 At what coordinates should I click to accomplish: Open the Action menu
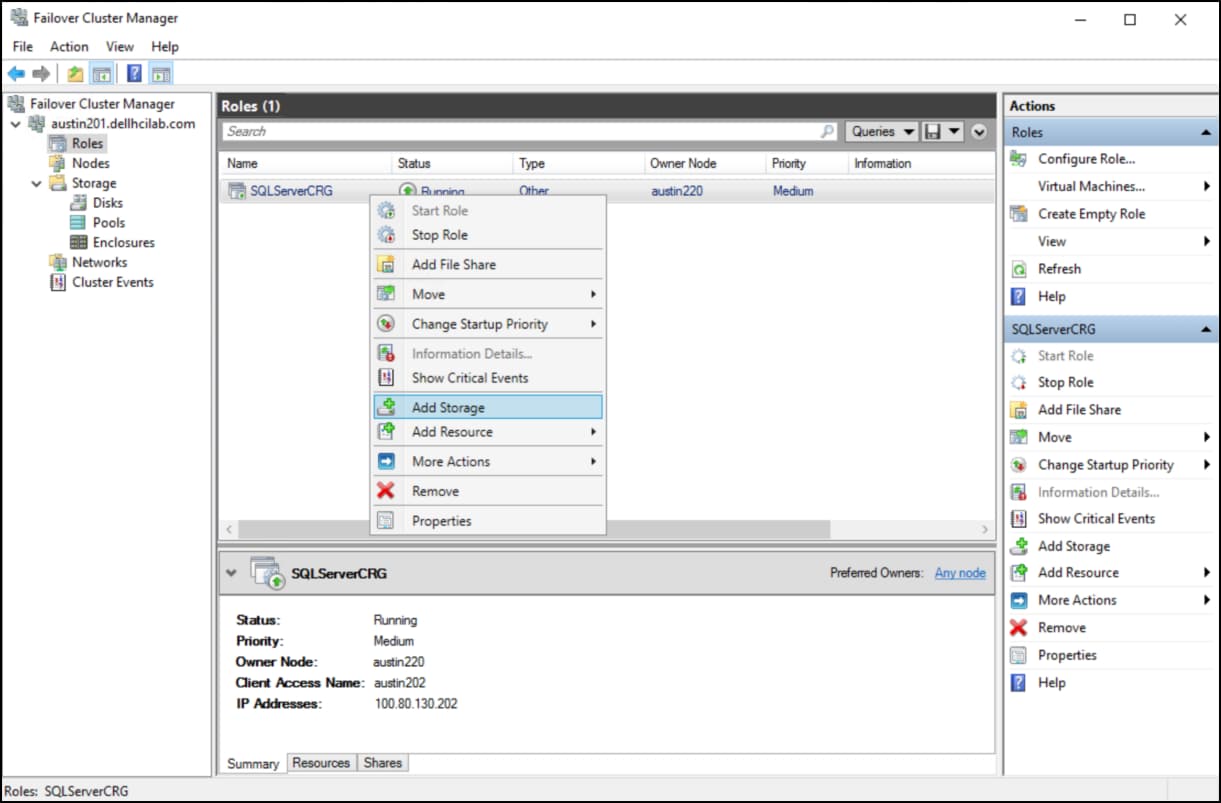69,46
